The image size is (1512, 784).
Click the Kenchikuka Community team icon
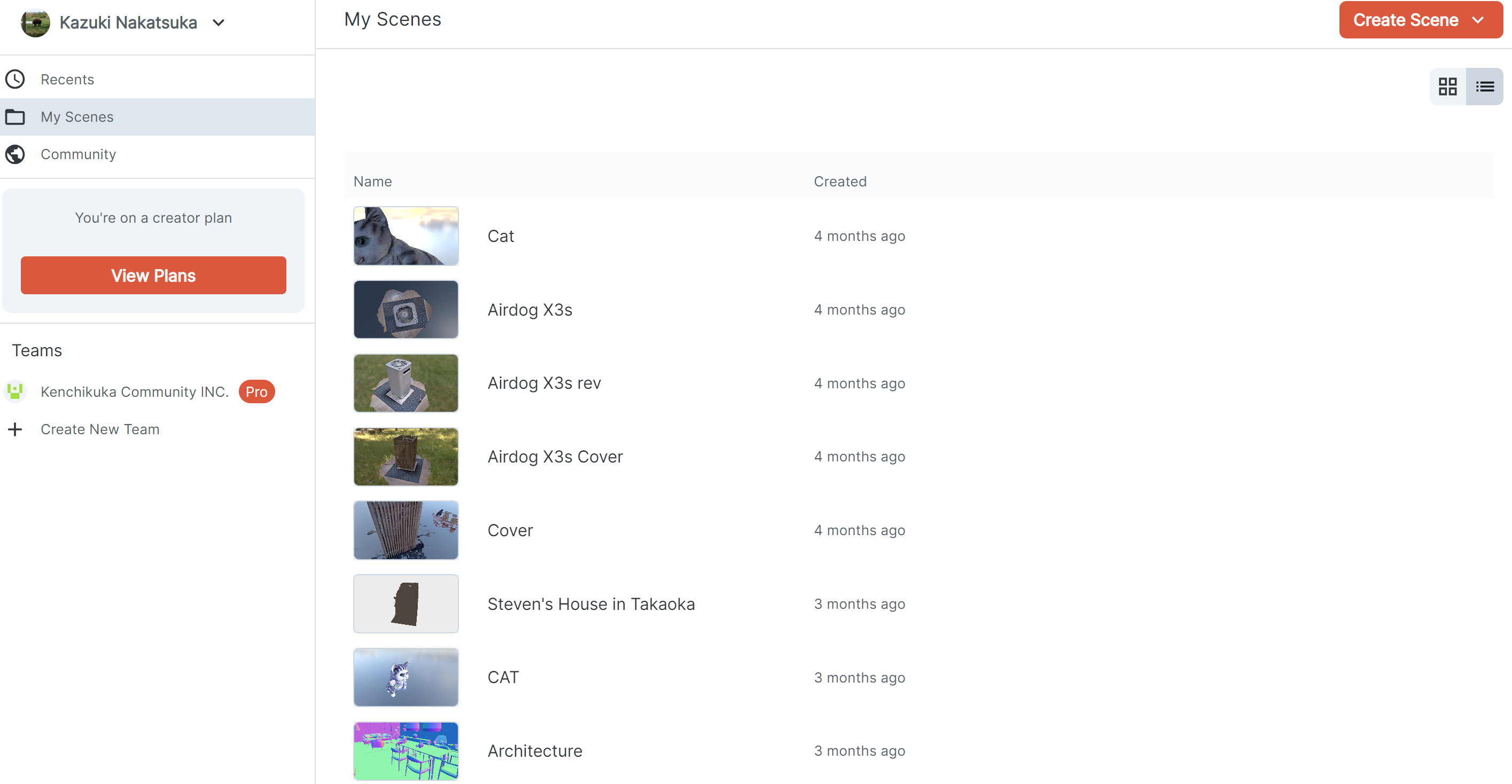click(x=15, y=391)
